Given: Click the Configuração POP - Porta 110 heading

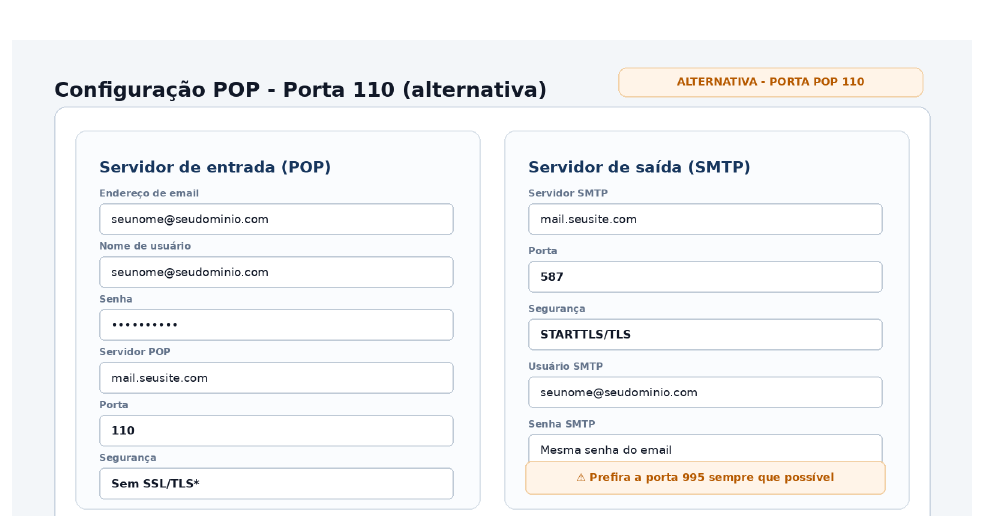Looking at the screenshot, I should click(300, 89).
